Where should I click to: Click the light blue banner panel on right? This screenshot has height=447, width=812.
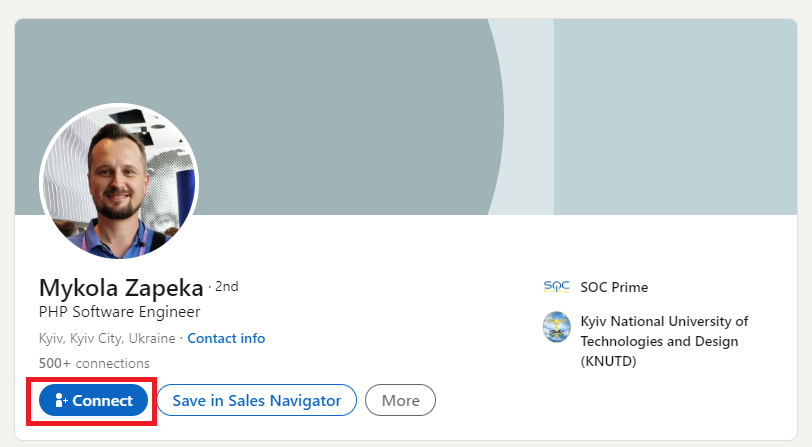[x=675, y=117]
